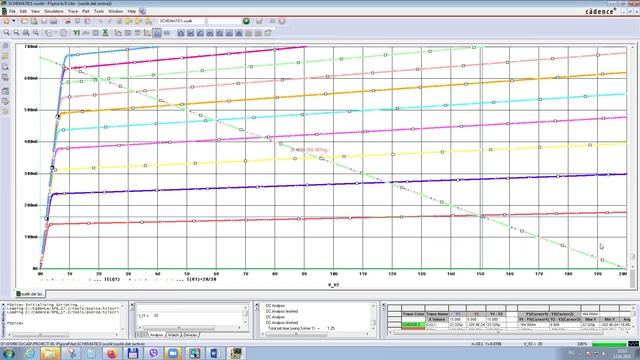Open the Trace menu
The image size is (640, 360).
pyautogui.click(x=73, y=11)
